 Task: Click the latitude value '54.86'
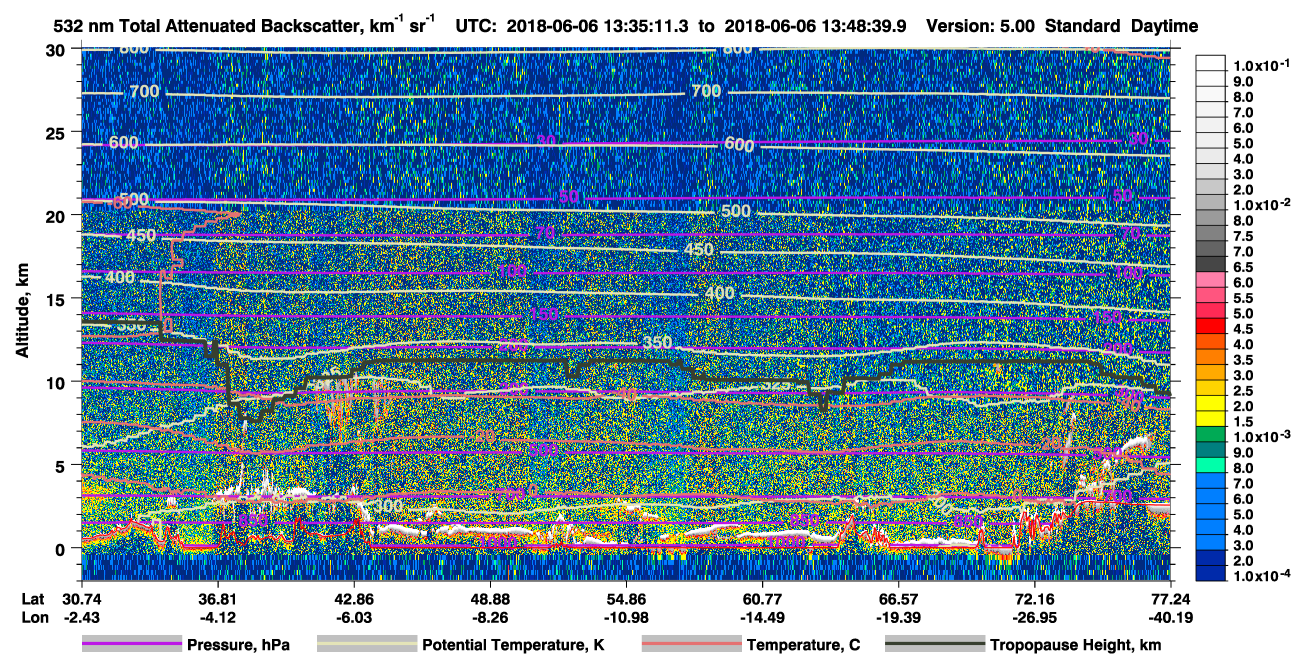tap(626, 597)
